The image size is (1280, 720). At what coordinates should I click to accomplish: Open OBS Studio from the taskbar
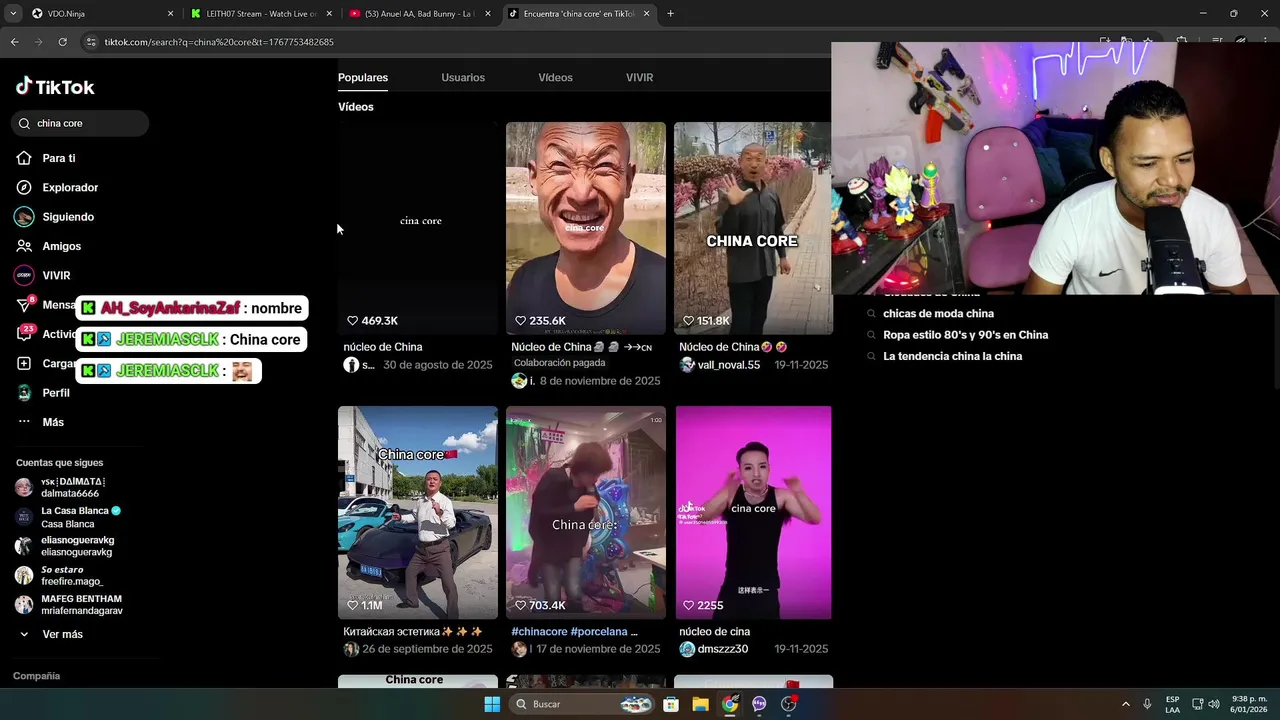[789, 704]
